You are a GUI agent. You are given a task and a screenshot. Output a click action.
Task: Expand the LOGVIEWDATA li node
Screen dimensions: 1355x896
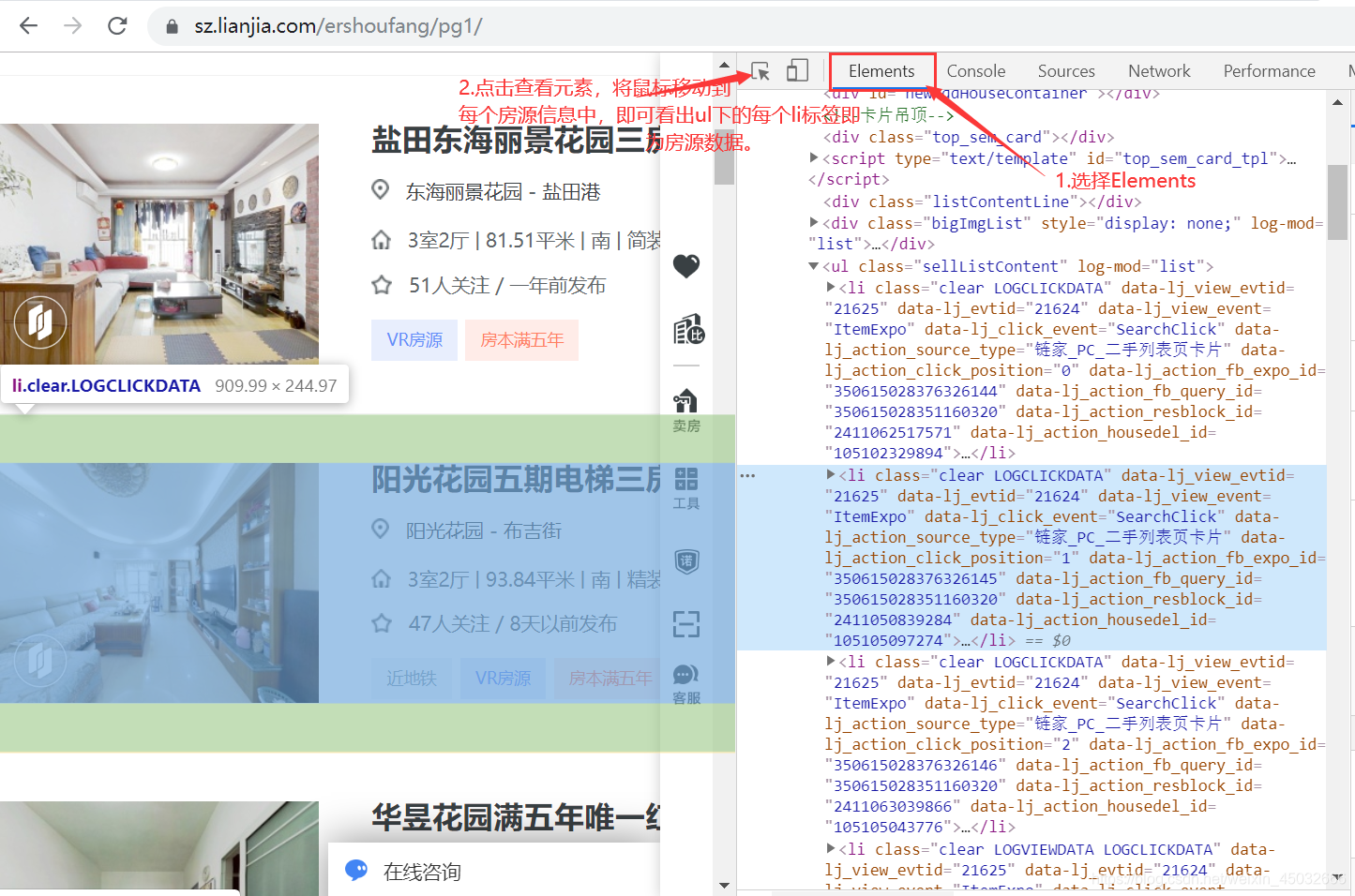[831, 849]
